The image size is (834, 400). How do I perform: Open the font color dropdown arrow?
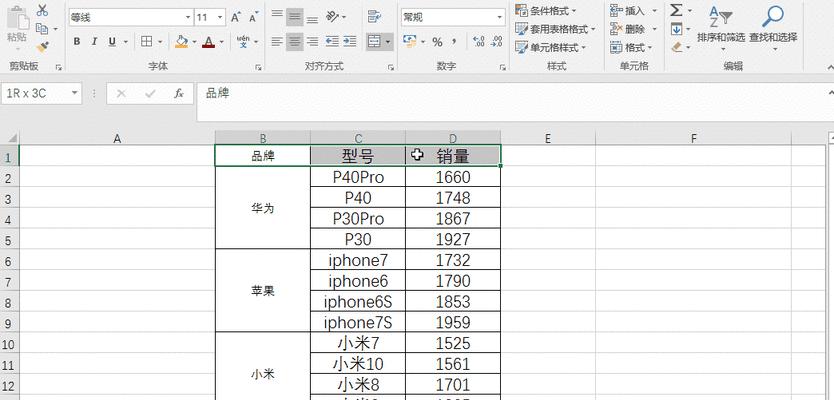(x=222, y=41)
